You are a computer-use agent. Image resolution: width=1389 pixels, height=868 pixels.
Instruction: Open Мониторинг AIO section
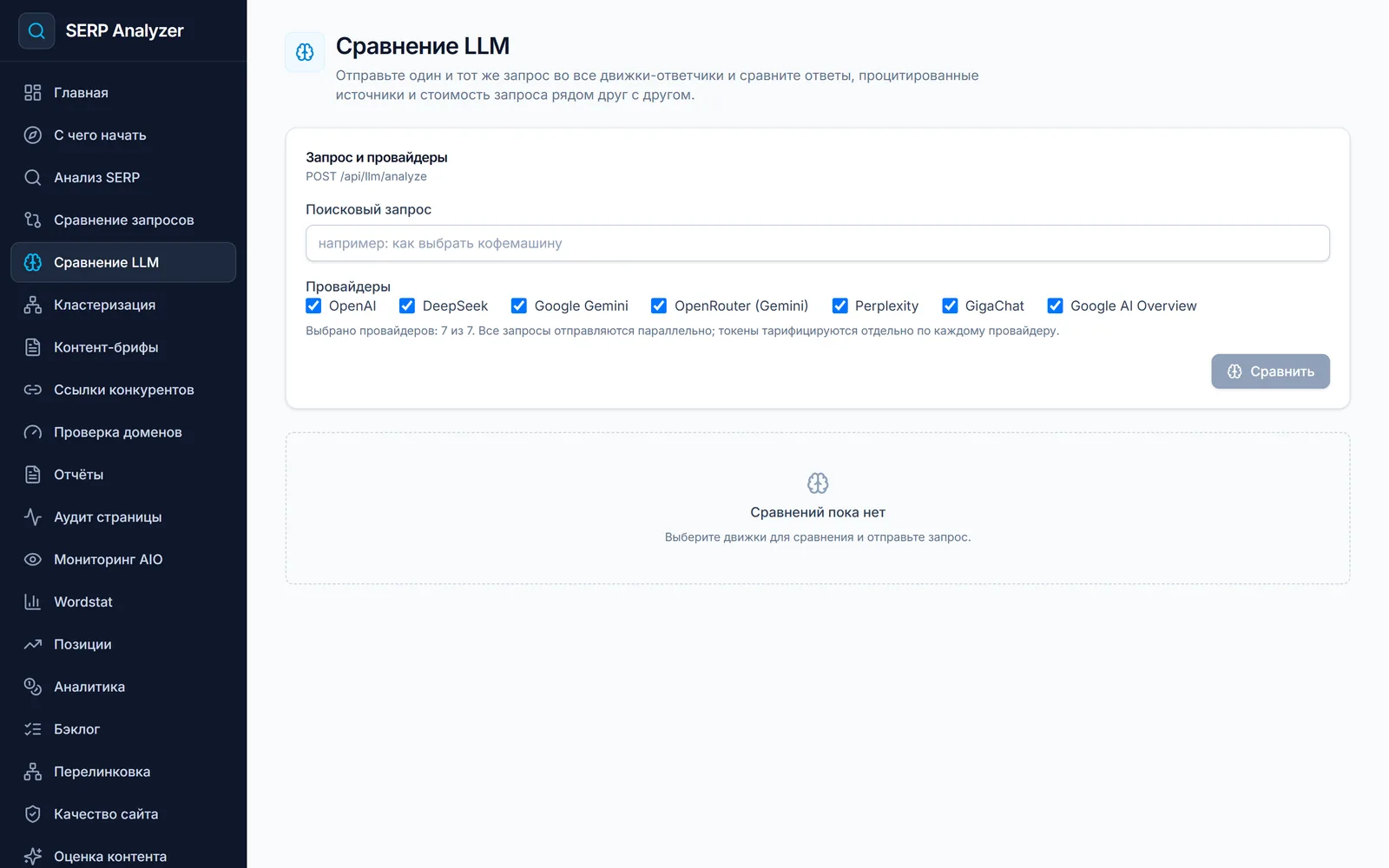(x=123, y=560)
